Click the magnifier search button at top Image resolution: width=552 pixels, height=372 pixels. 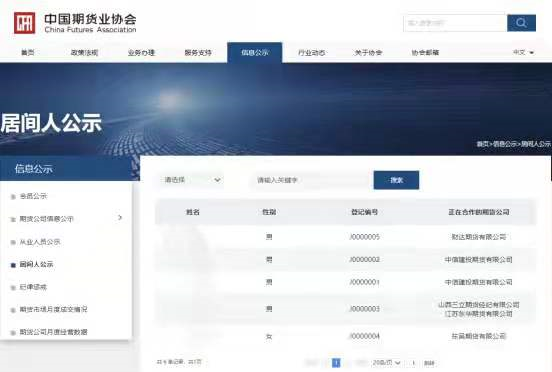click(521, 23)
